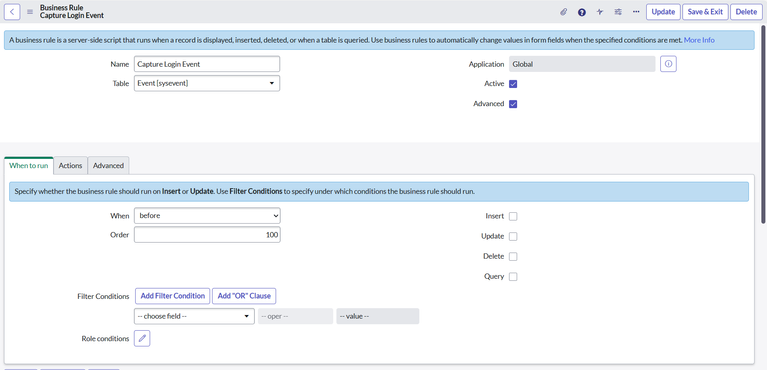Open the More Info link
Image resolution: width=767 pixels, height=370 pixels.
[x=699, y=40]
